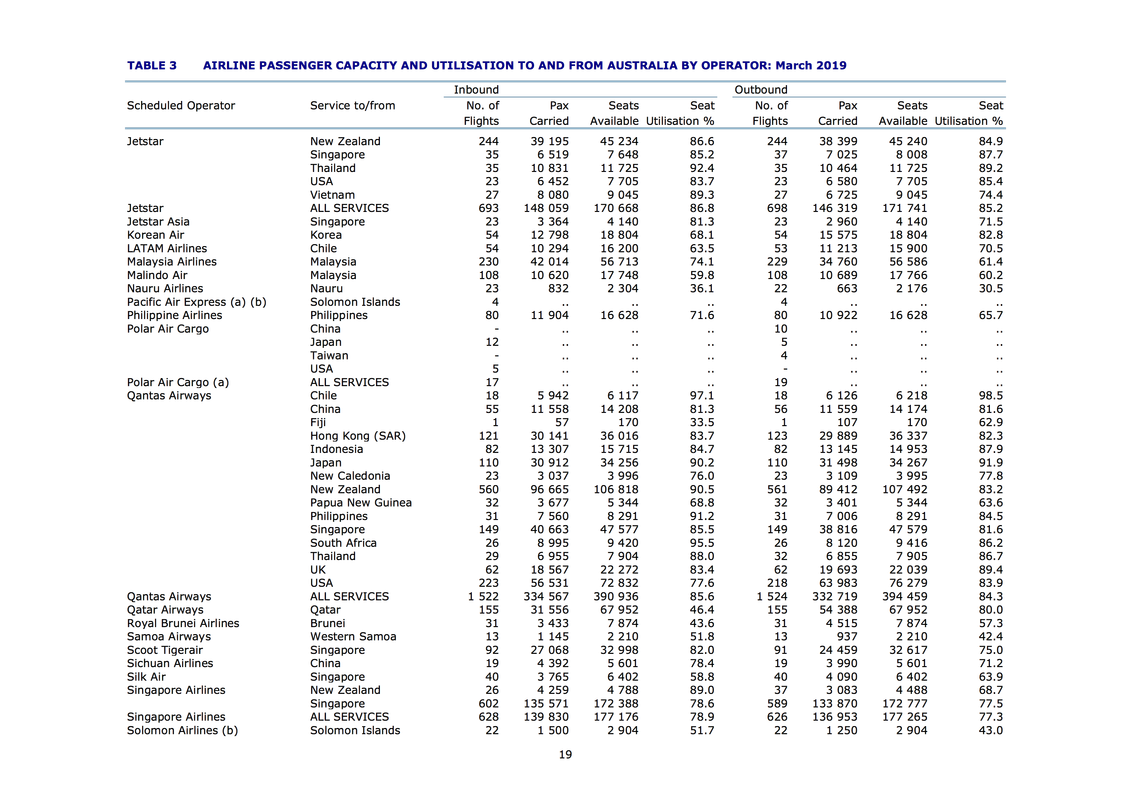The height and width of the screenshot is (800, 1132).
Task: Click the table title 'TABLE 3'
Action: tap(152, 66)
